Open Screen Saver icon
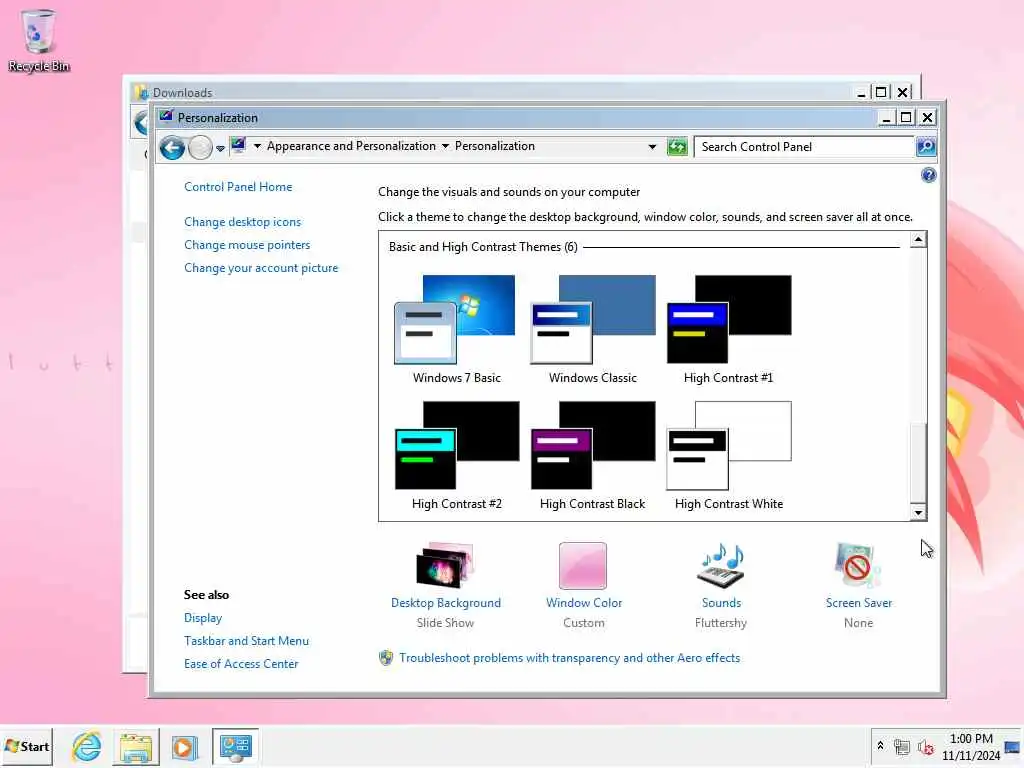This screenshot has width=1024, height=768. (857, 566)
